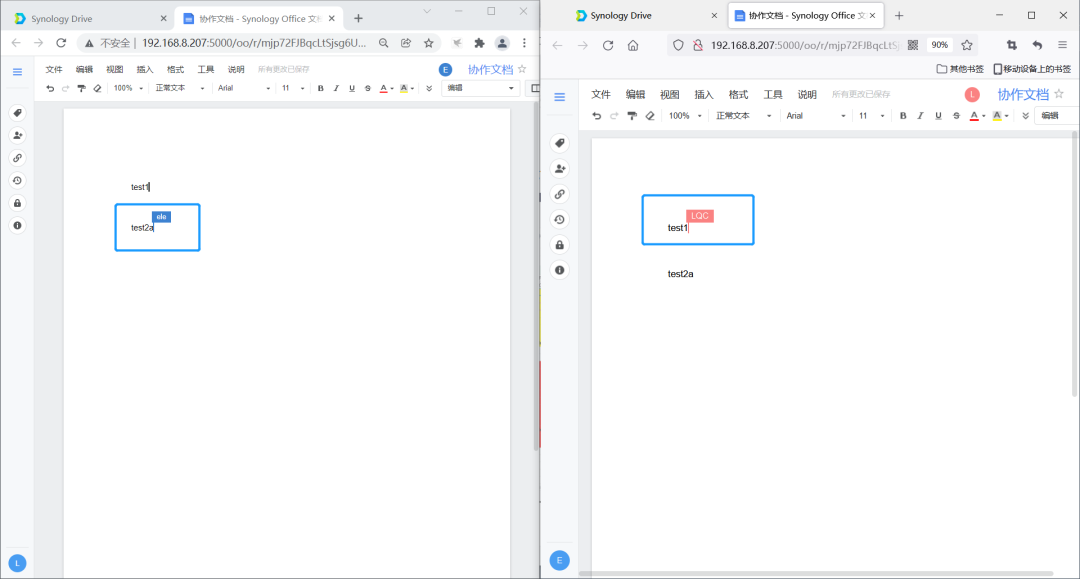Open the 工具 menu in right window
This screenshot has height=579, width=1080.
click(x=773, y=94)
